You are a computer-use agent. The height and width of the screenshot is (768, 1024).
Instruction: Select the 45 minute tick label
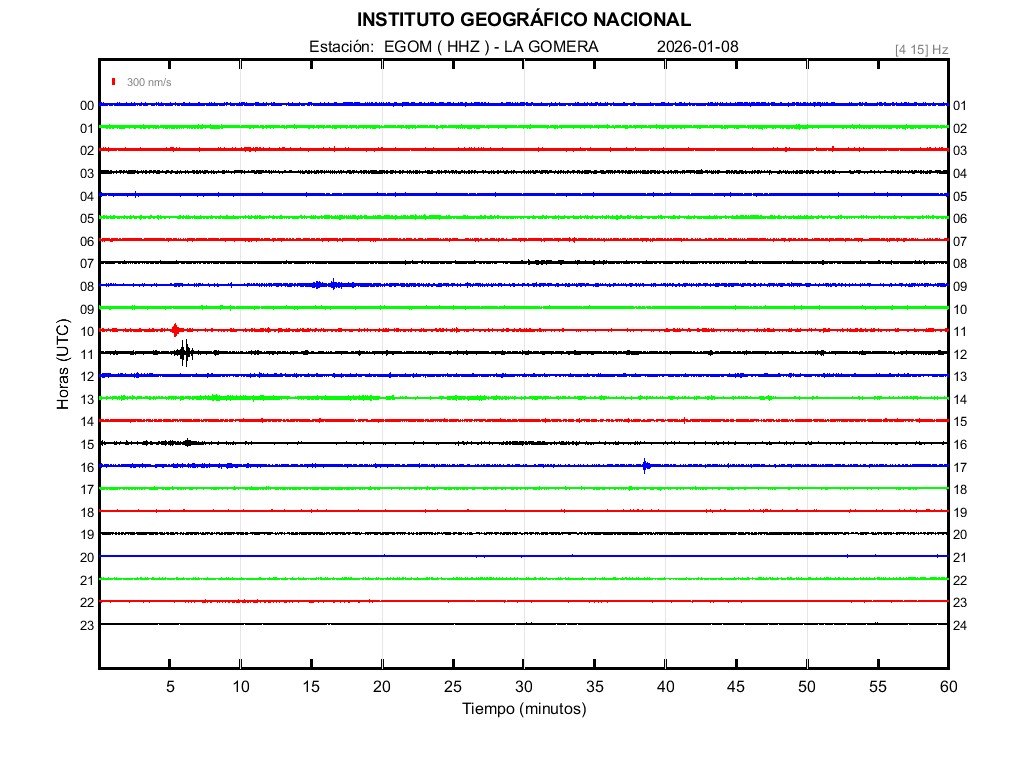735,687
